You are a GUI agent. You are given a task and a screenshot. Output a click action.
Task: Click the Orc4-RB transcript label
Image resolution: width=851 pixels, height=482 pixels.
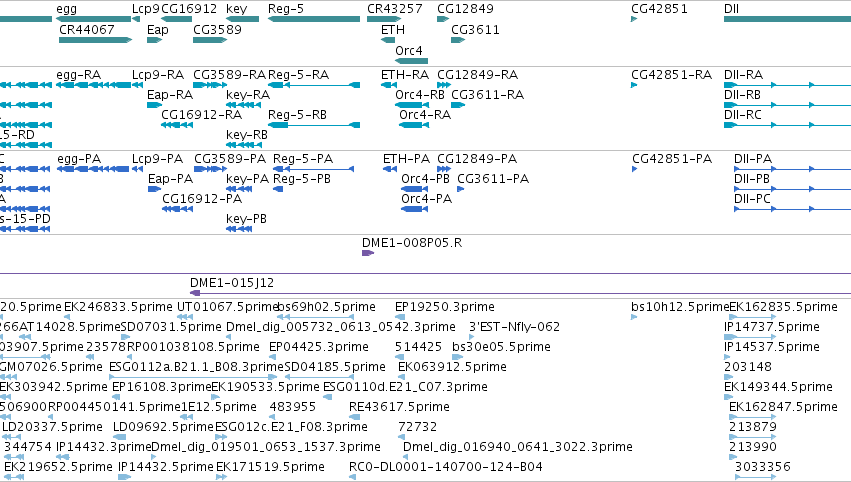[x=420, y=95]
